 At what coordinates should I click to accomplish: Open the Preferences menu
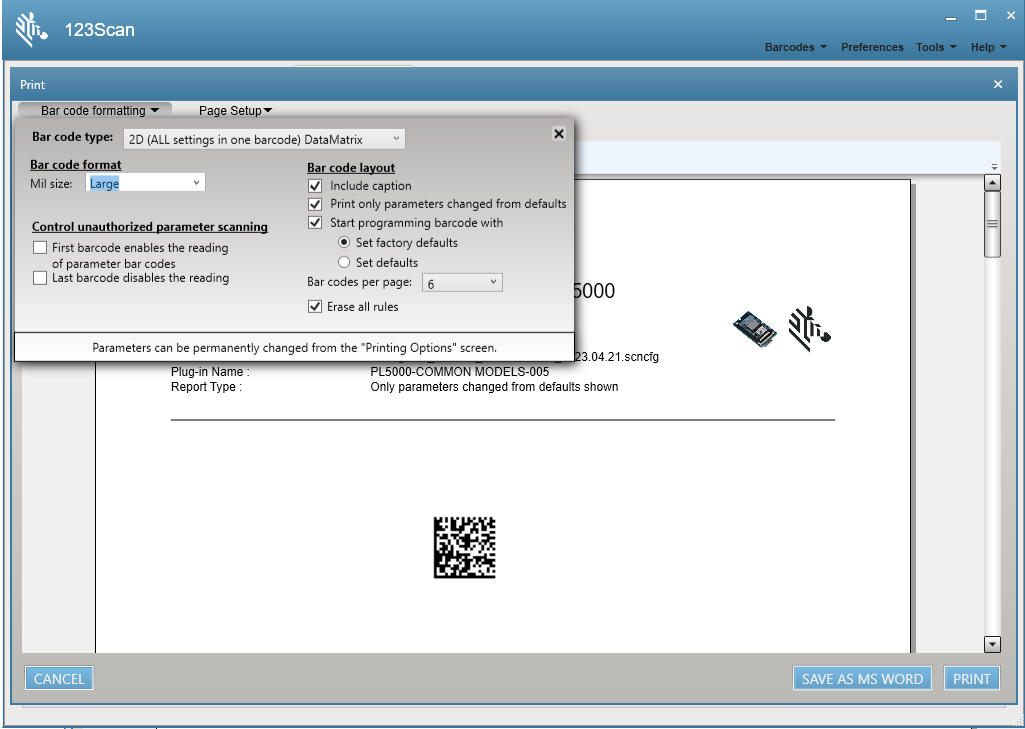tap(872, 47)
